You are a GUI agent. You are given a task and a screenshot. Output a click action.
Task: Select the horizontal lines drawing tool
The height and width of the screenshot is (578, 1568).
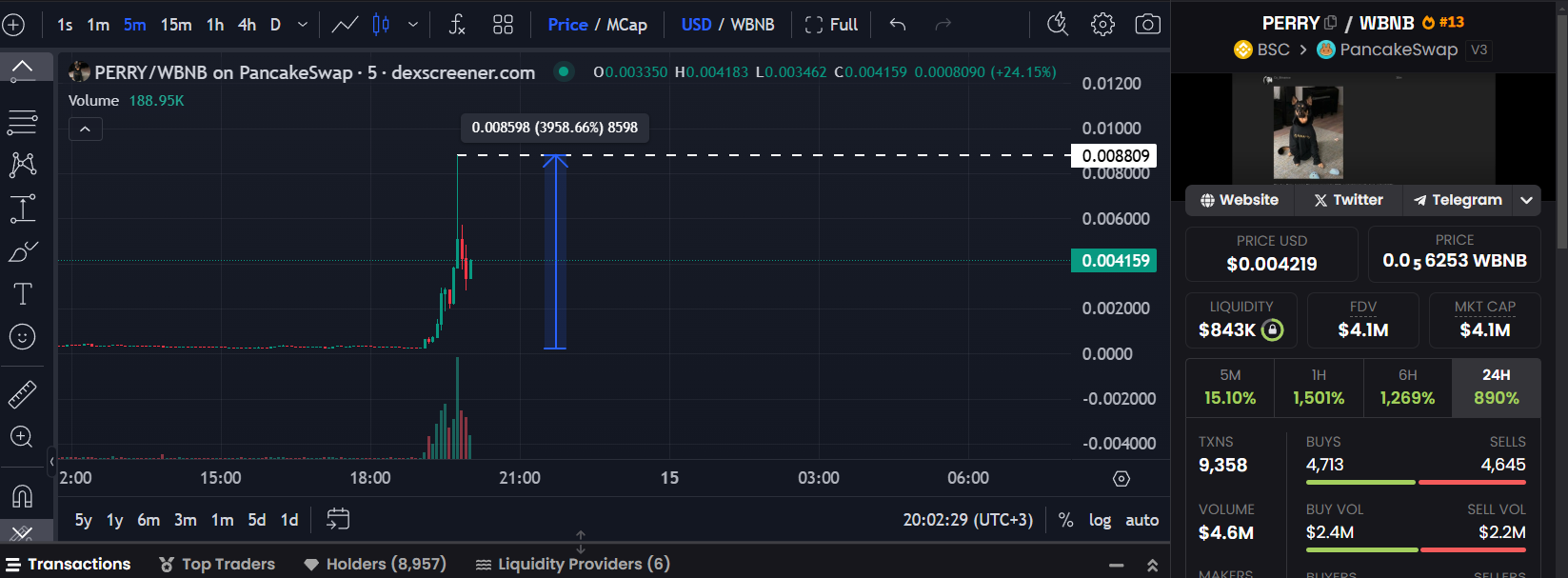[x=22, y=122]
